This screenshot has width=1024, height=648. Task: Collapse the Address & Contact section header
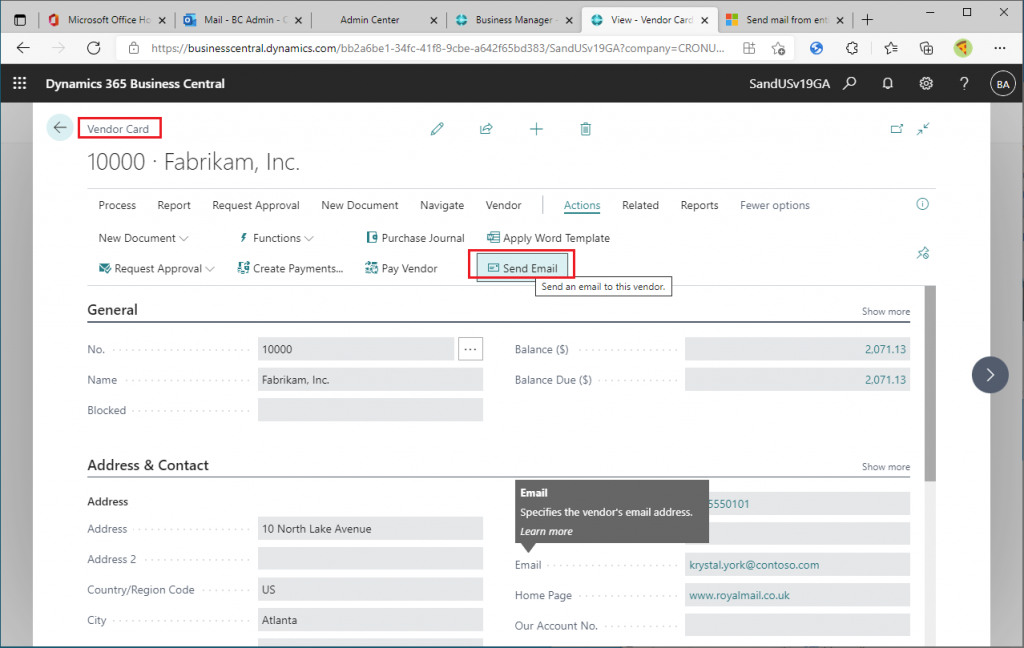coord(148,465)
